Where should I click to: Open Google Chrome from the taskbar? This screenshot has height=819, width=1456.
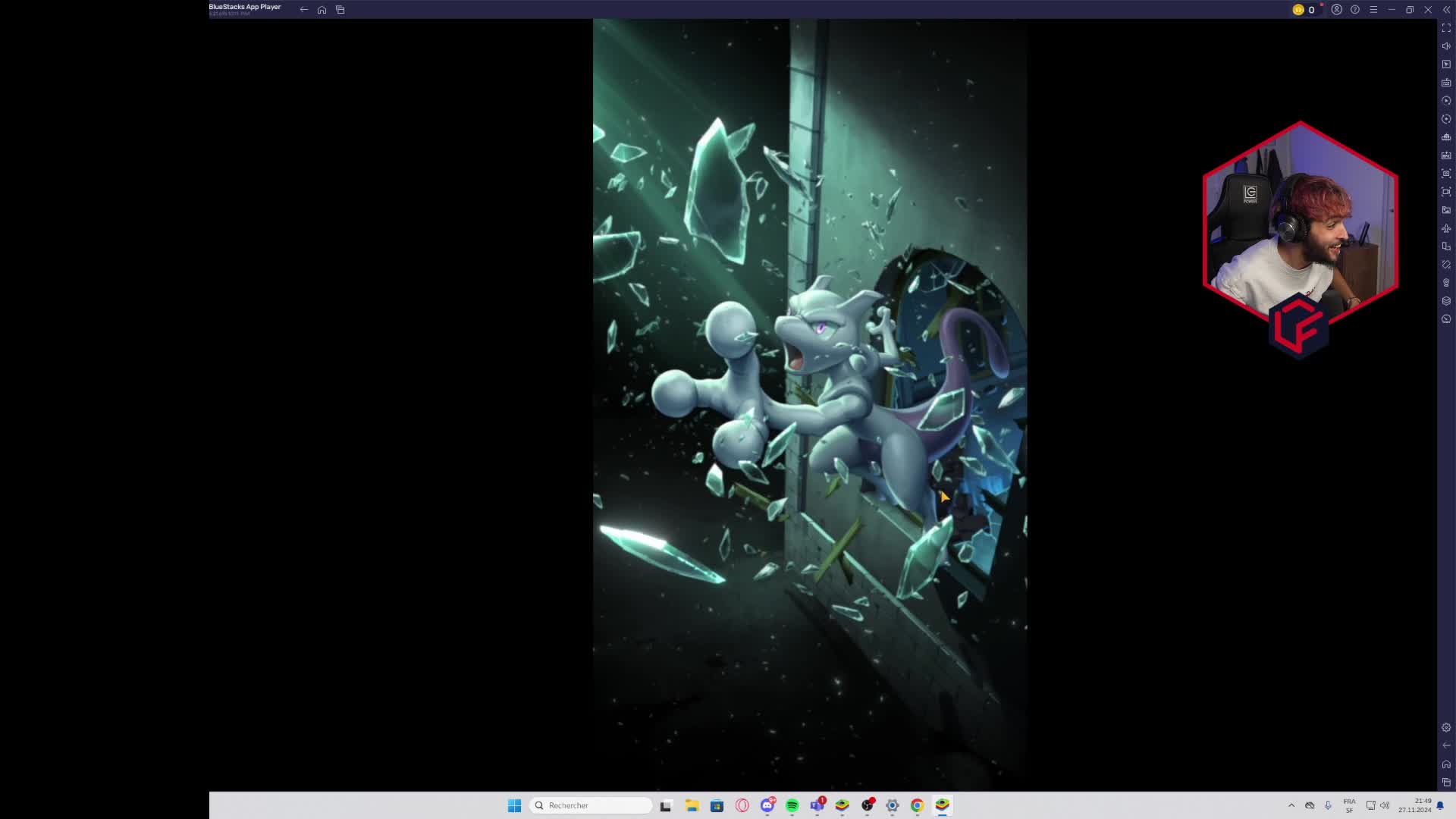[x=917, y=805]
